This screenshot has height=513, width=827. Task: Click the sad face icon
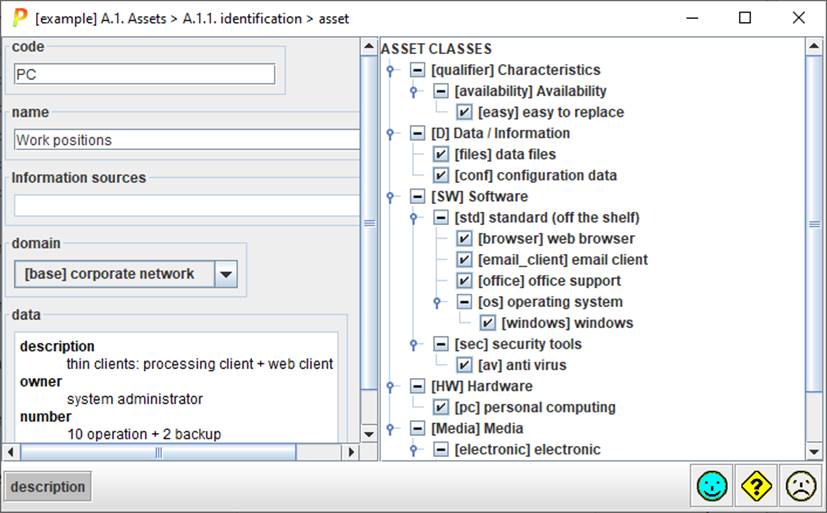tap(800, 487)
